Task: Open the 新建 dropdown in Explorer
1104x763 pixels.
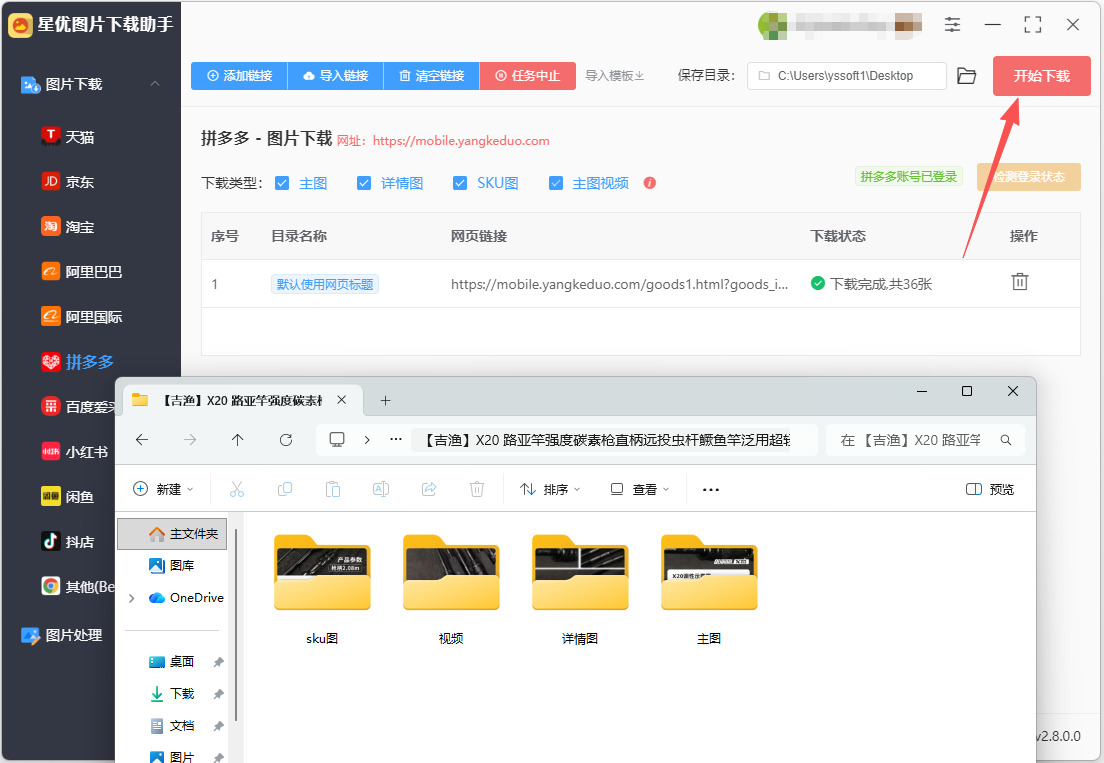Action: 163,489
